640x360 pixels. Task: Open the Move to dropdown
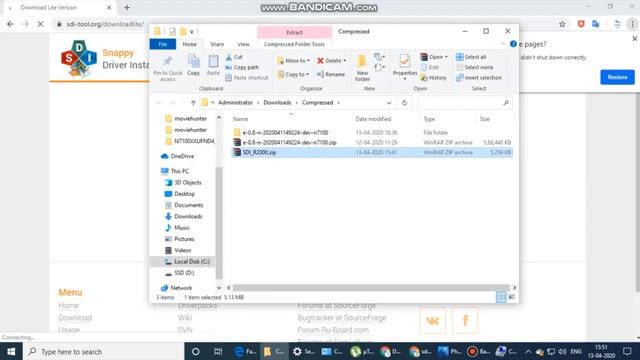[x=293, y=60]
